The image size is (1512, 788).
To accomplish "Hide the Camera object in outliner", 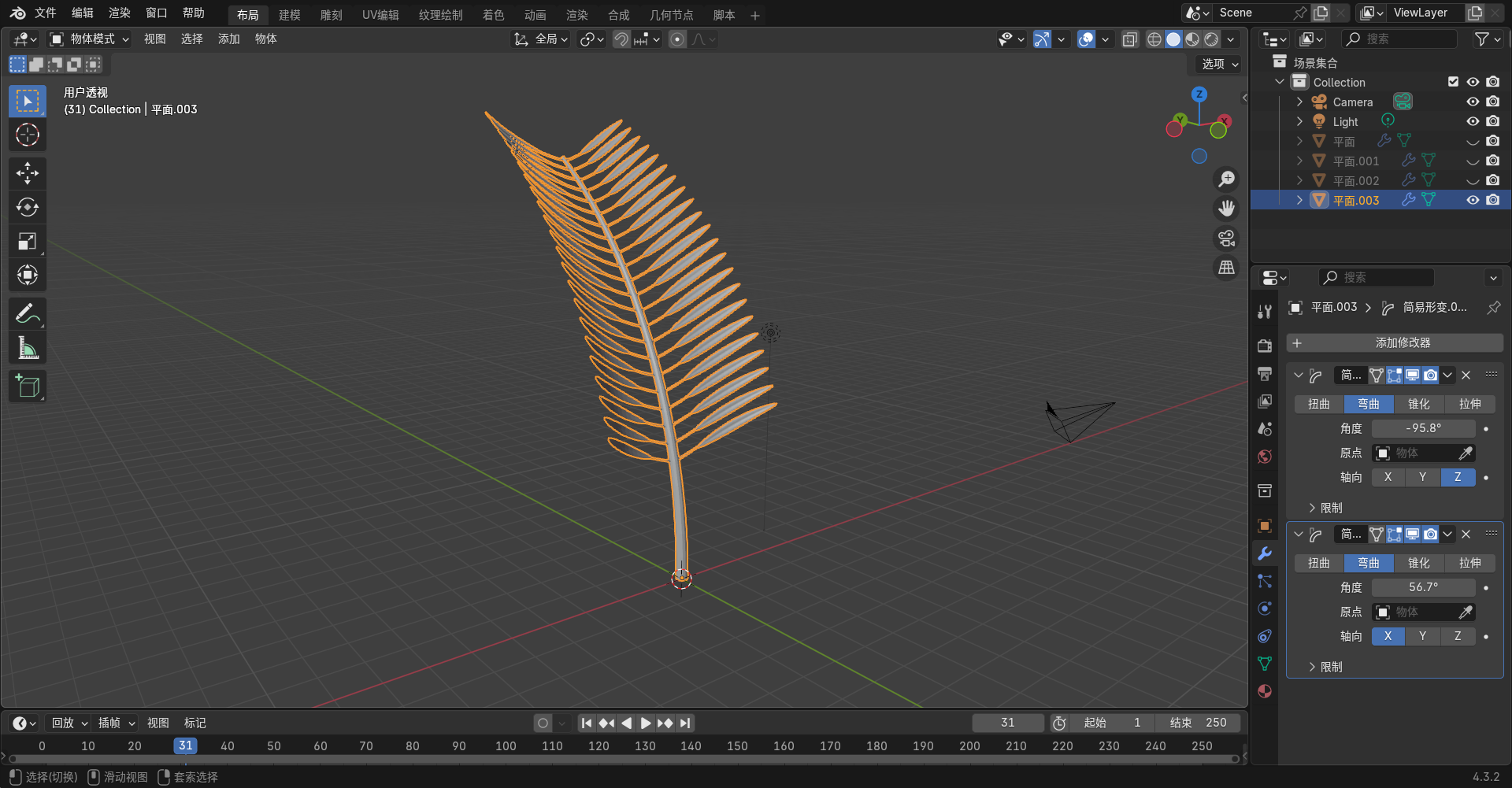I will (x=1473, y=102).
